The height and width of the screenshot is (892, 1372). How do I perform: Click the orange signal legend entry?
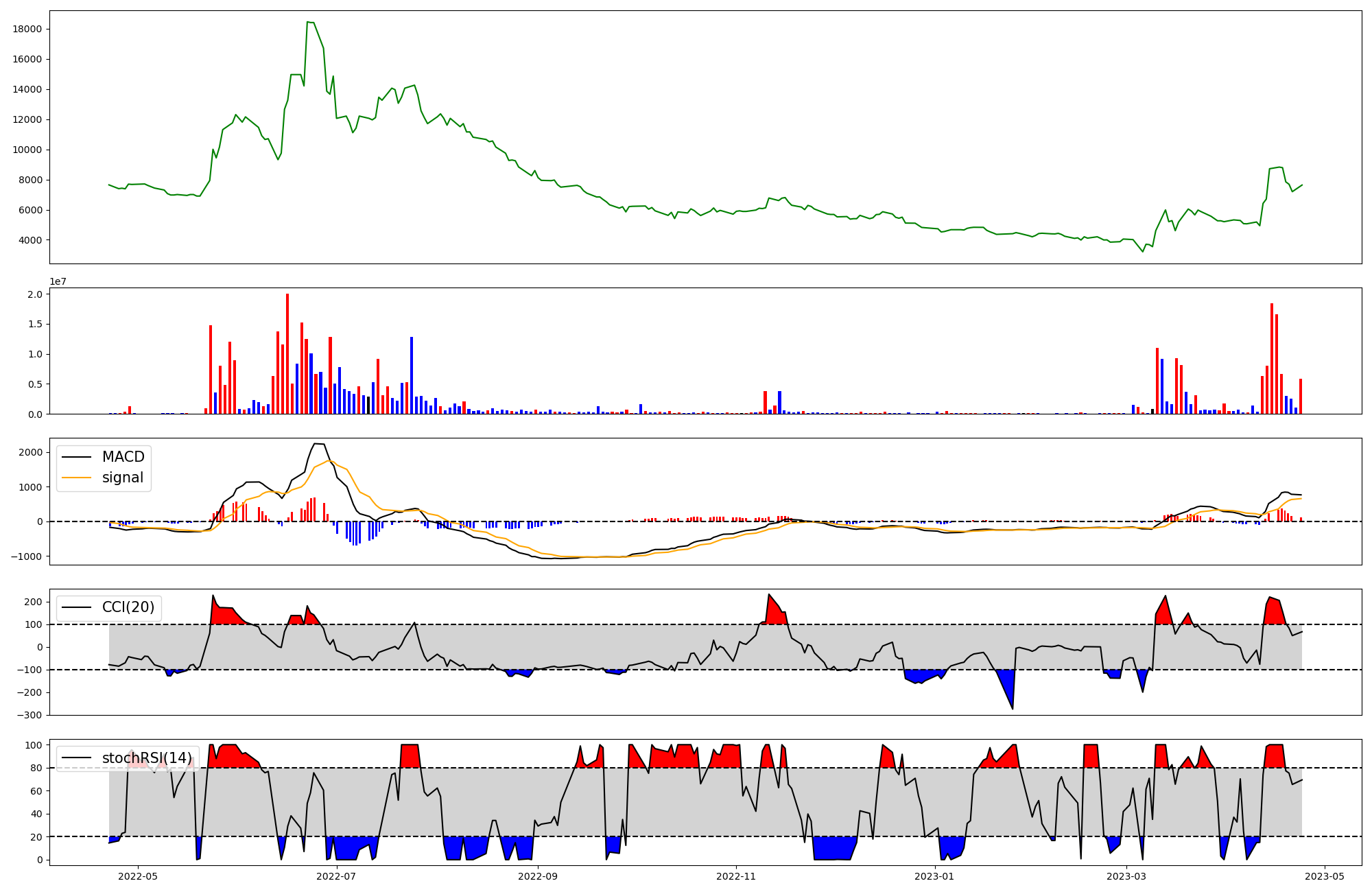[x=123, y=478]
